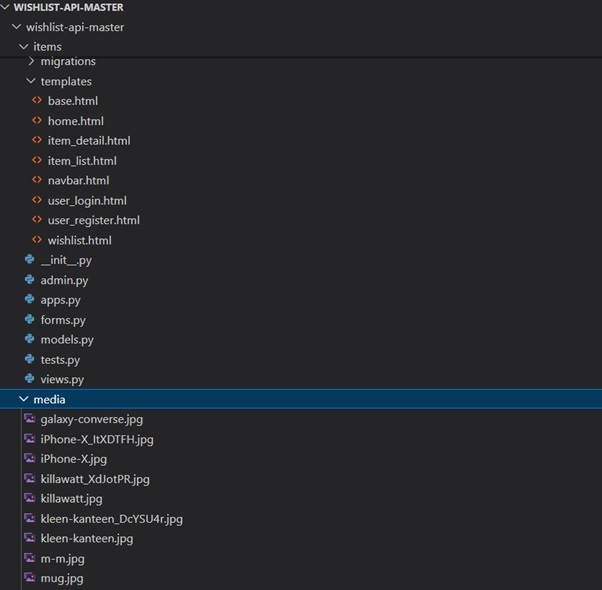Select iPhone-X_ItXDTFH.jpg image file
The height and width of the screenshot is (590, 602).
click(96, 439)
